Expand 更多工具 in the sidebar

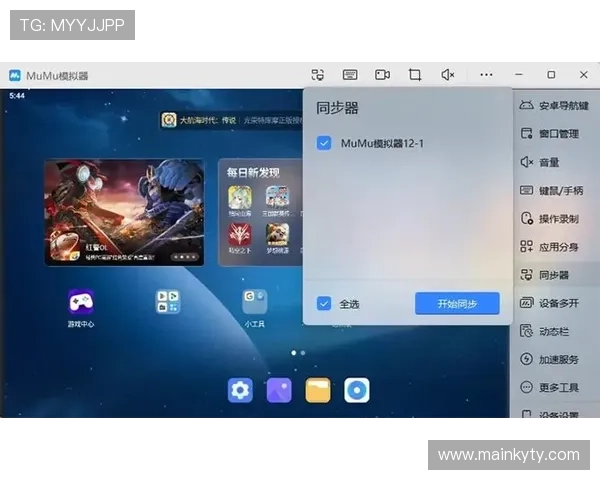pyautogui.click(x=557, y=387)
